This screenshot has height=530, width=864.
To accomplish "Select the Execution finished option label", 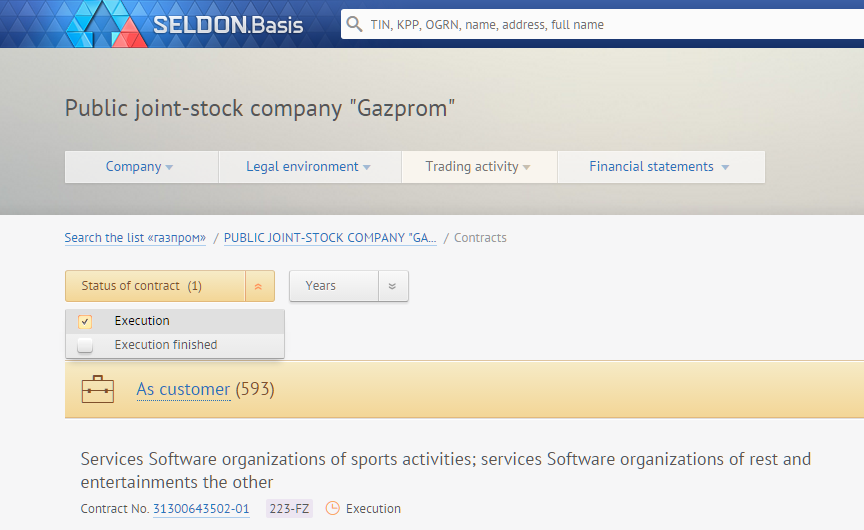I will click(166, 345).
